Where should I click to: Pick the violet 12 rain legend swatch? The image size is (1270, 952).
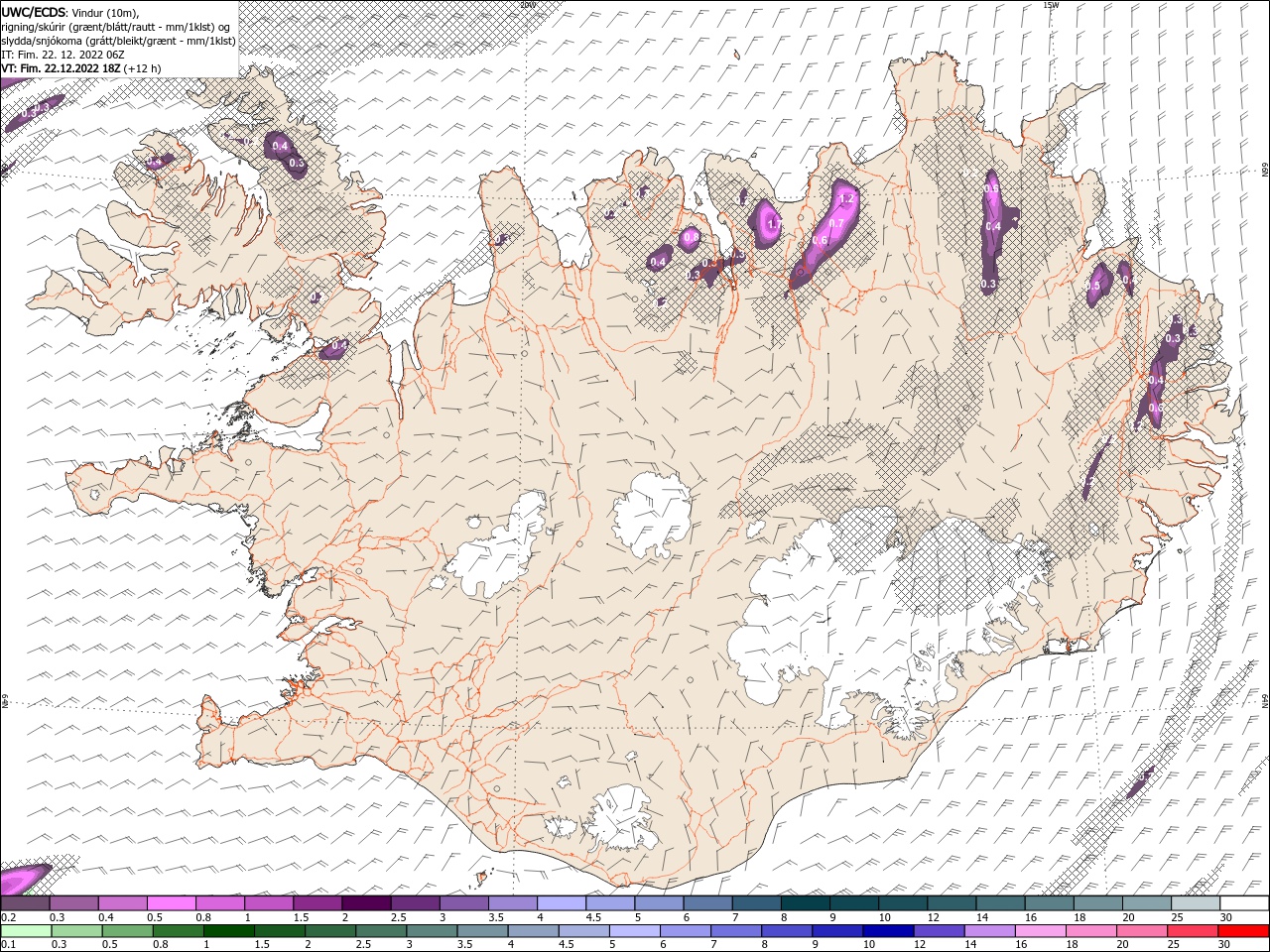[x=938, y=931]
